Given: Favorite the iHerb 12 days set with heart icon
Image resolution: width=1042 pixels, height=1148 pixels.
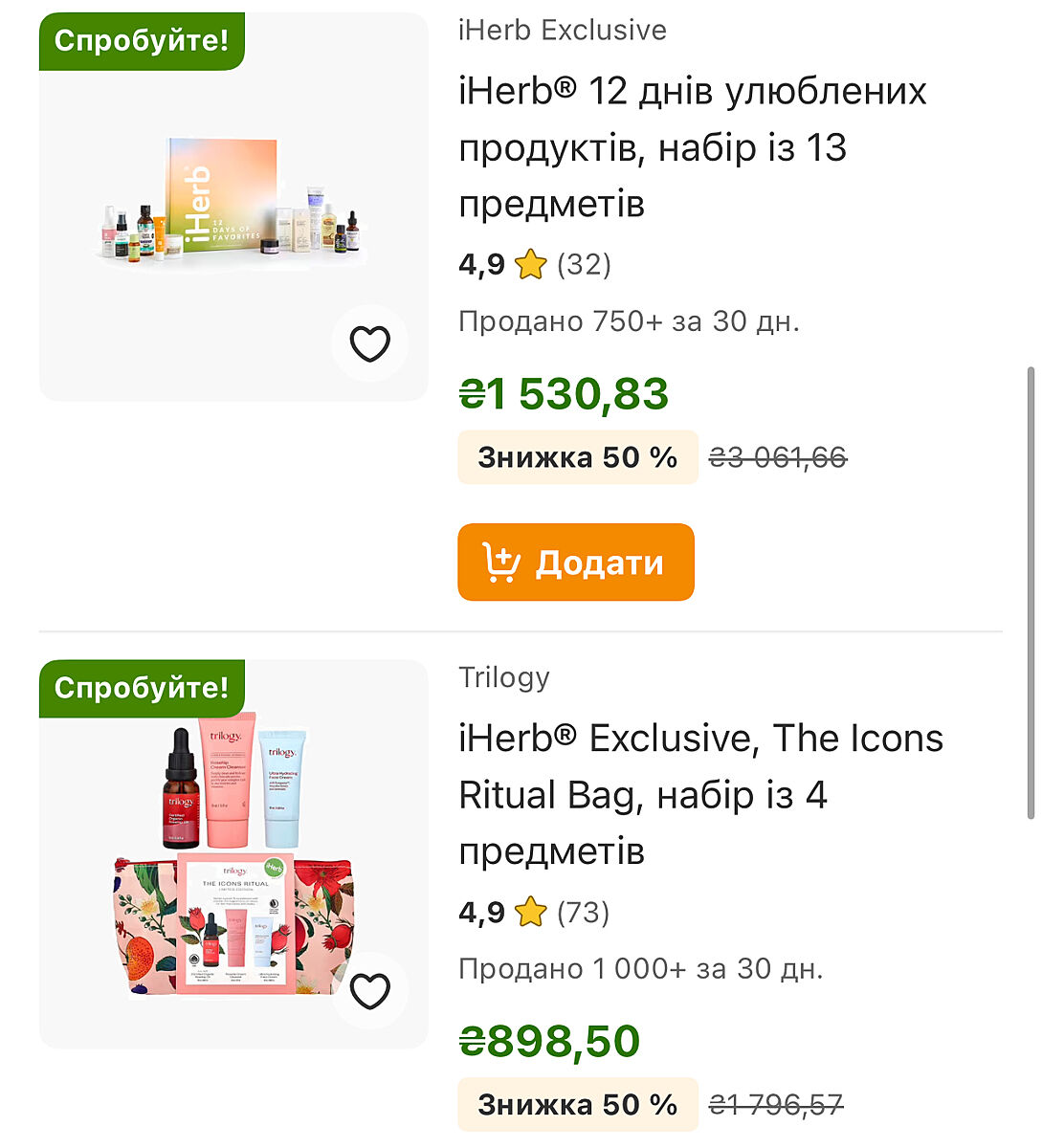Looking at the screenshot, I should tap(369, 343).
